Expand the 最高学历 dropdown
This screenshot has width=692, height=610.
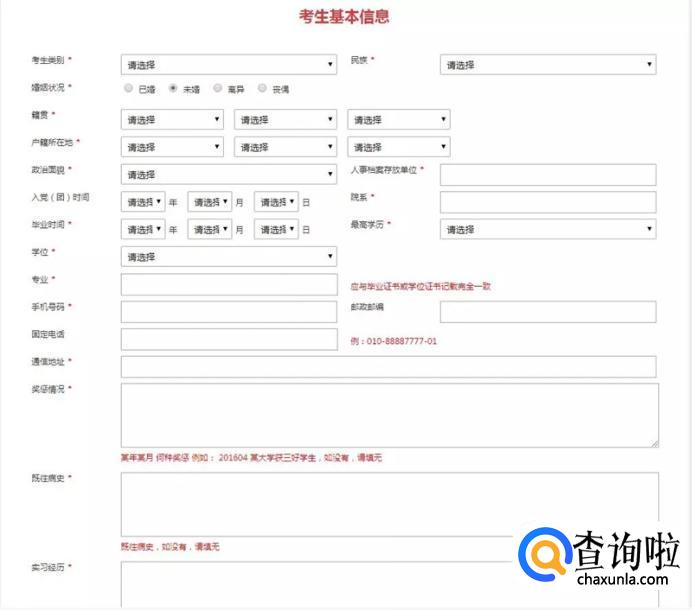[x=547, y=229]
